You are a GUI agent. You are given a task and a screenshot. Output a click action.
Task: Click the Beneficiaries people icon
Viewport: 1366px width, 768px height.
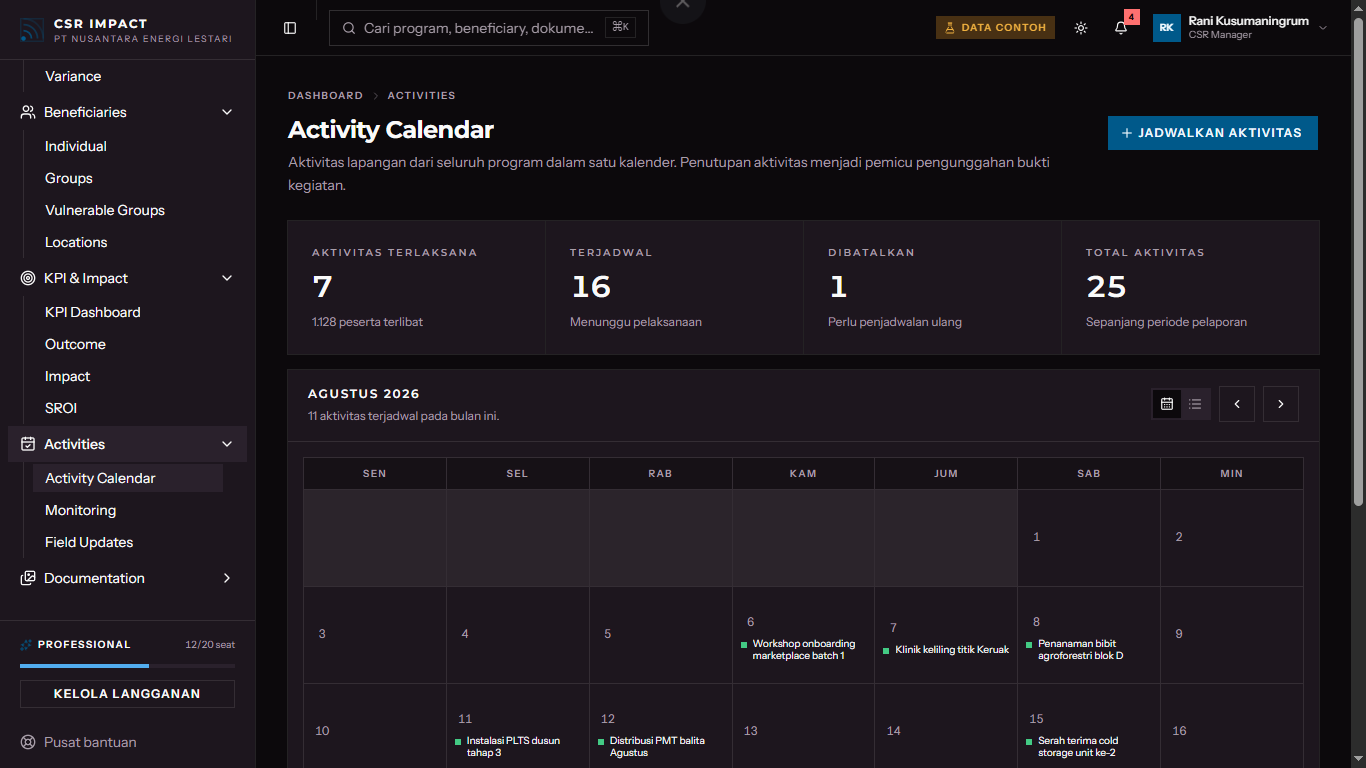point(28,112)
